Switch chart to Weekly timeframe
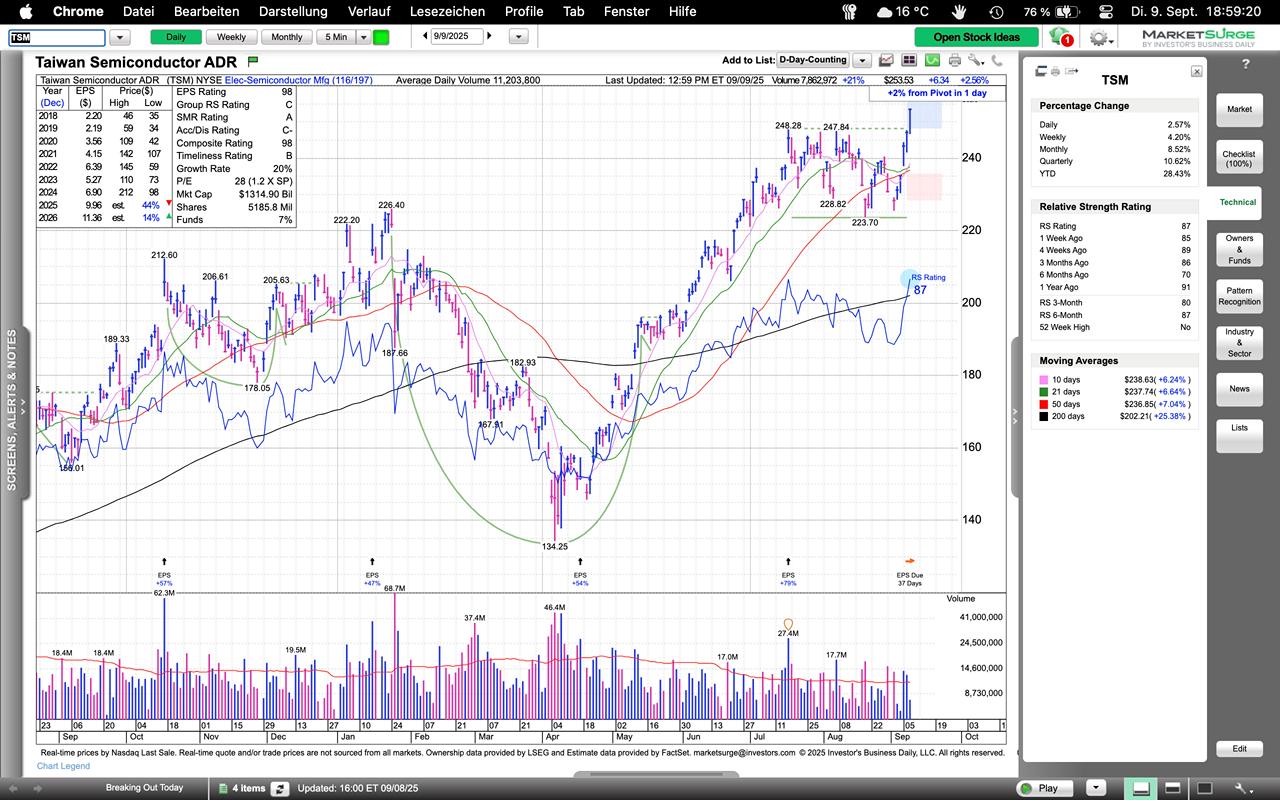Viewport: 1280px width, 800px height. coord(231,37)
